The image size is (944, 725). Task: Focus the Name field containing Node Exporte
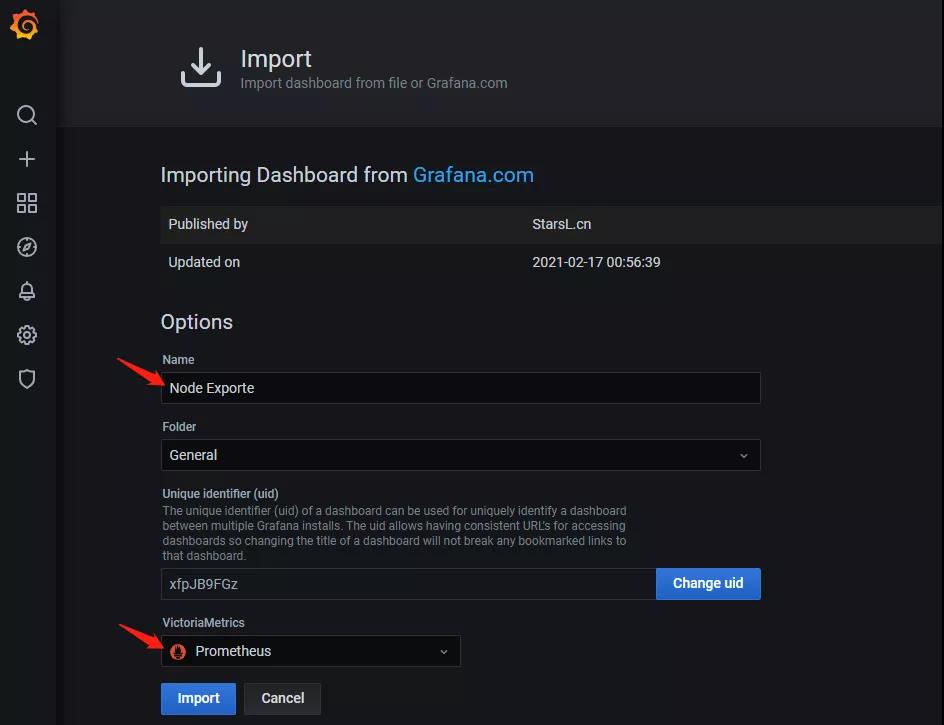461,388
